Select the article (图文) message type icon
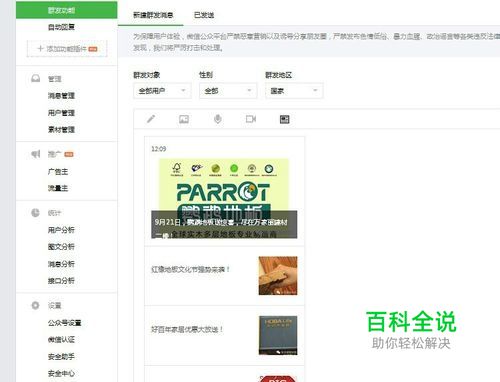Screen dimensions: 500x382 click(x=284, y=119)
